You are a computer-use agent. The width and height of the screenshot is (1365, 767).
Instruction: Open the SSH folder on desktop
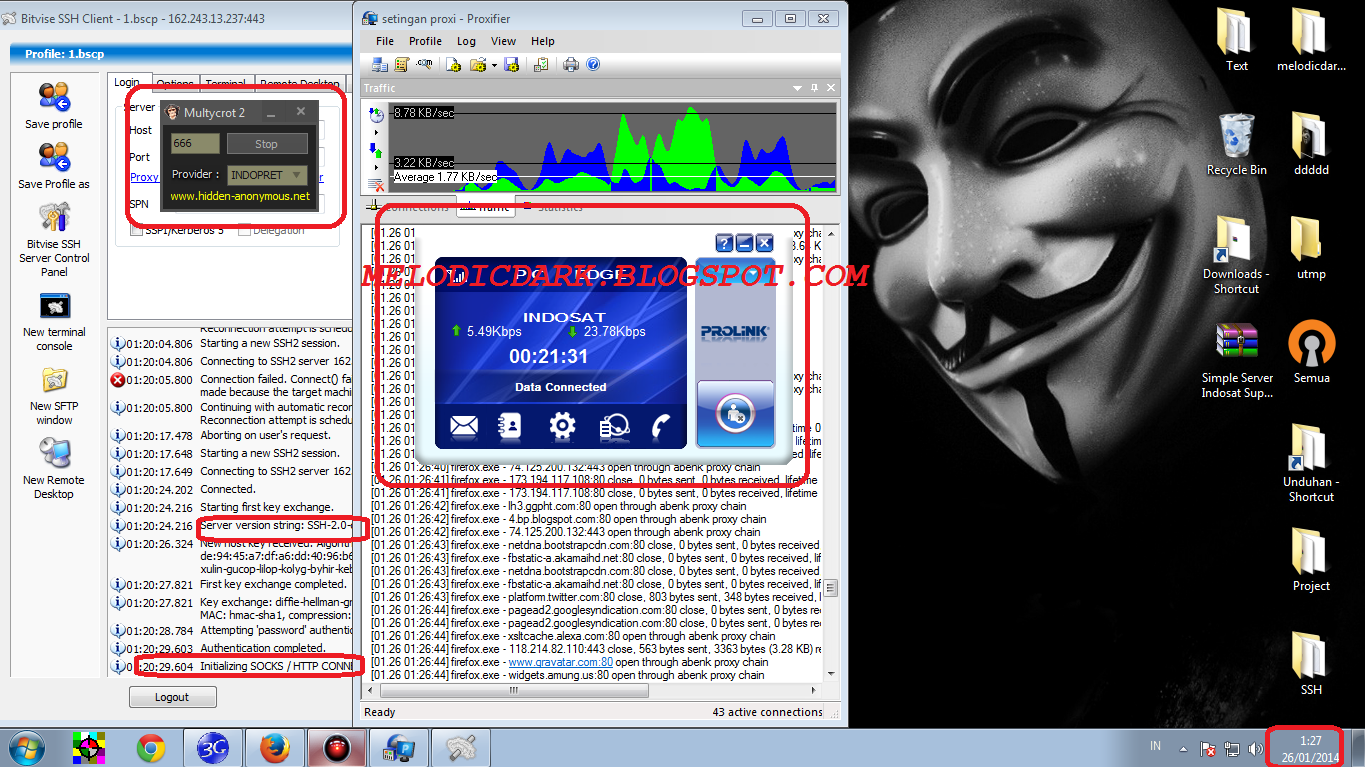(x=1311, y=664)
